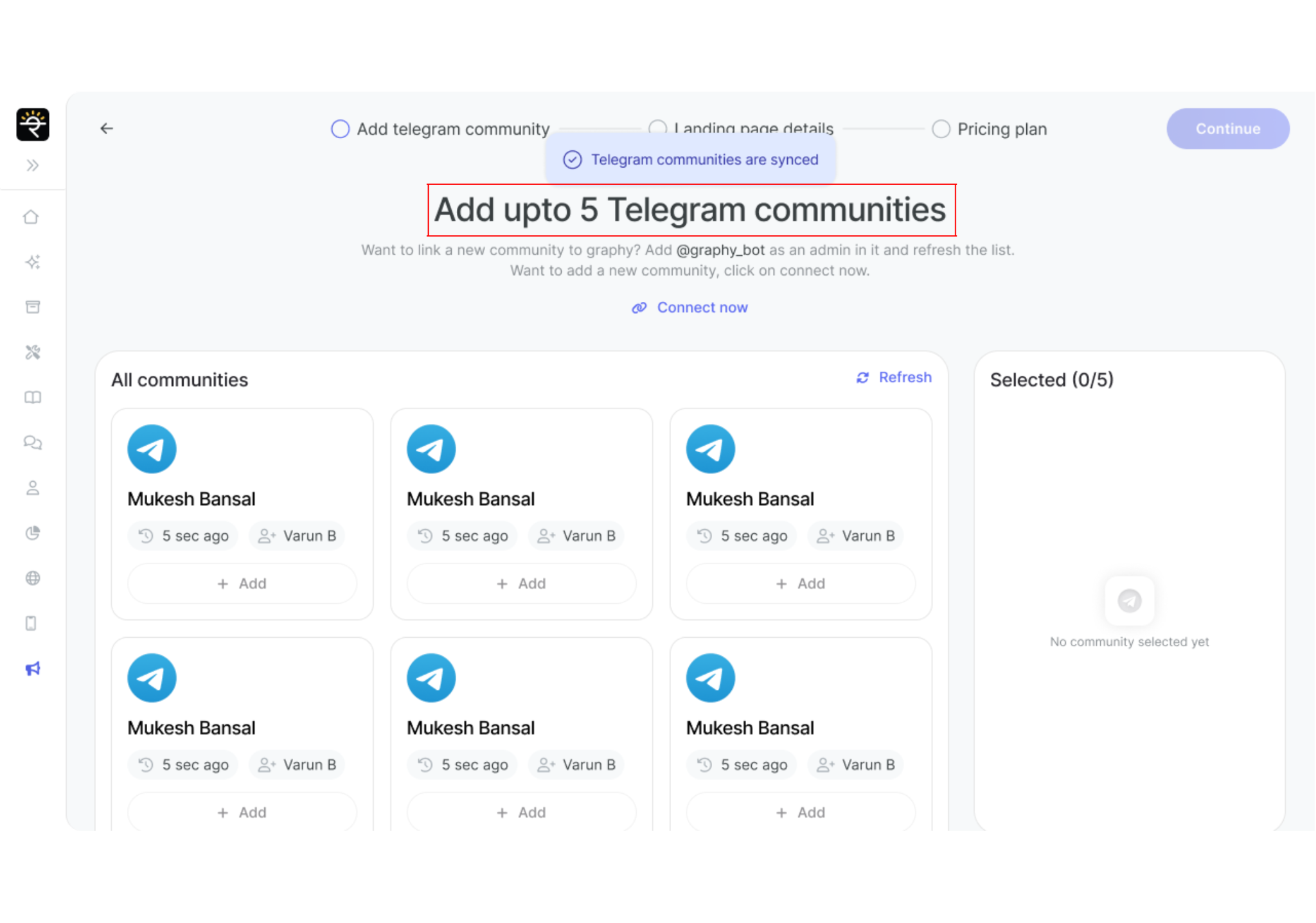Open the pie chart reports icon
1316x923 pixels.
pos(33,533)
